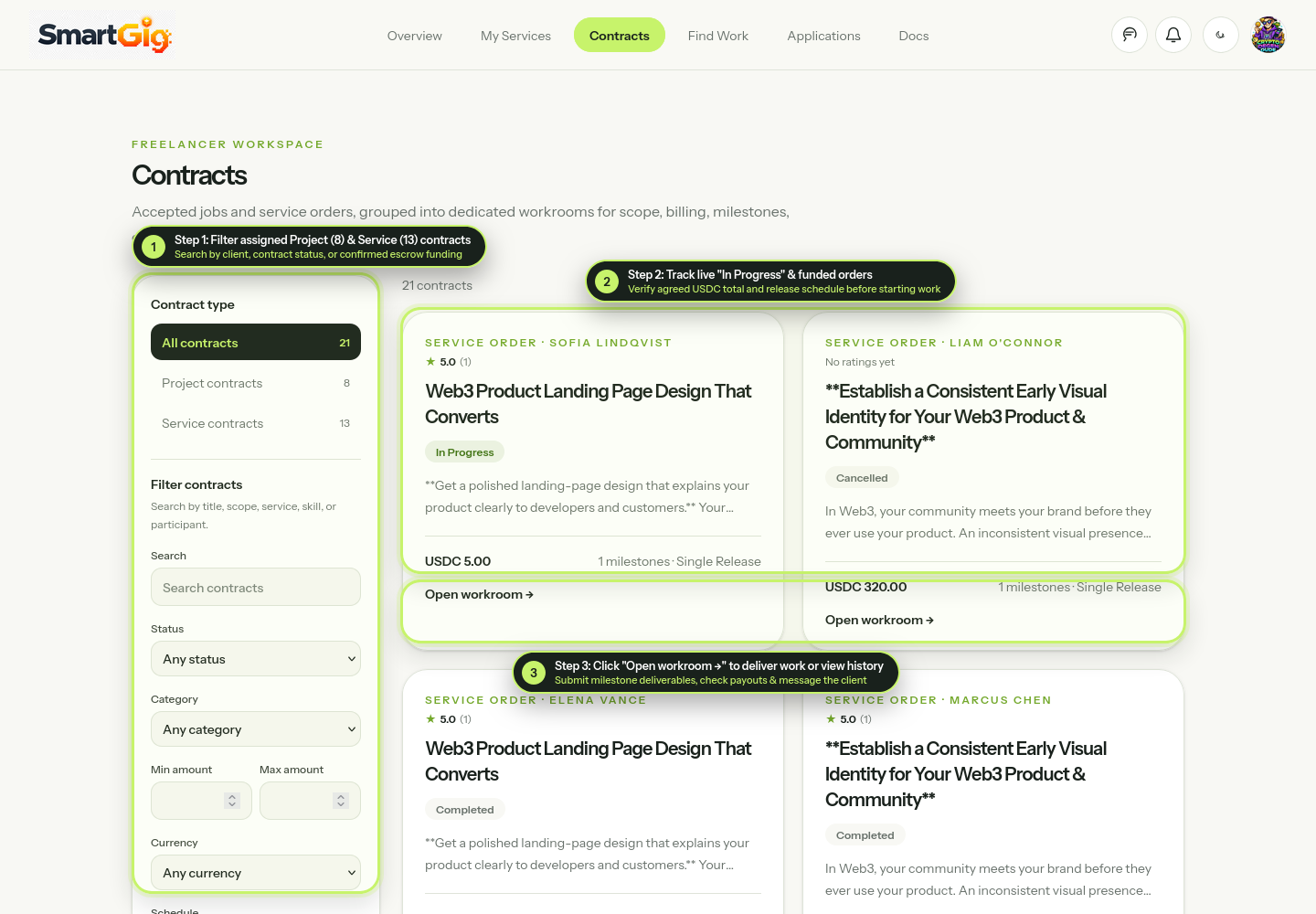
Task: Open Marcus Chen's Visual Identity order title
Action: [x=966, y=774]
